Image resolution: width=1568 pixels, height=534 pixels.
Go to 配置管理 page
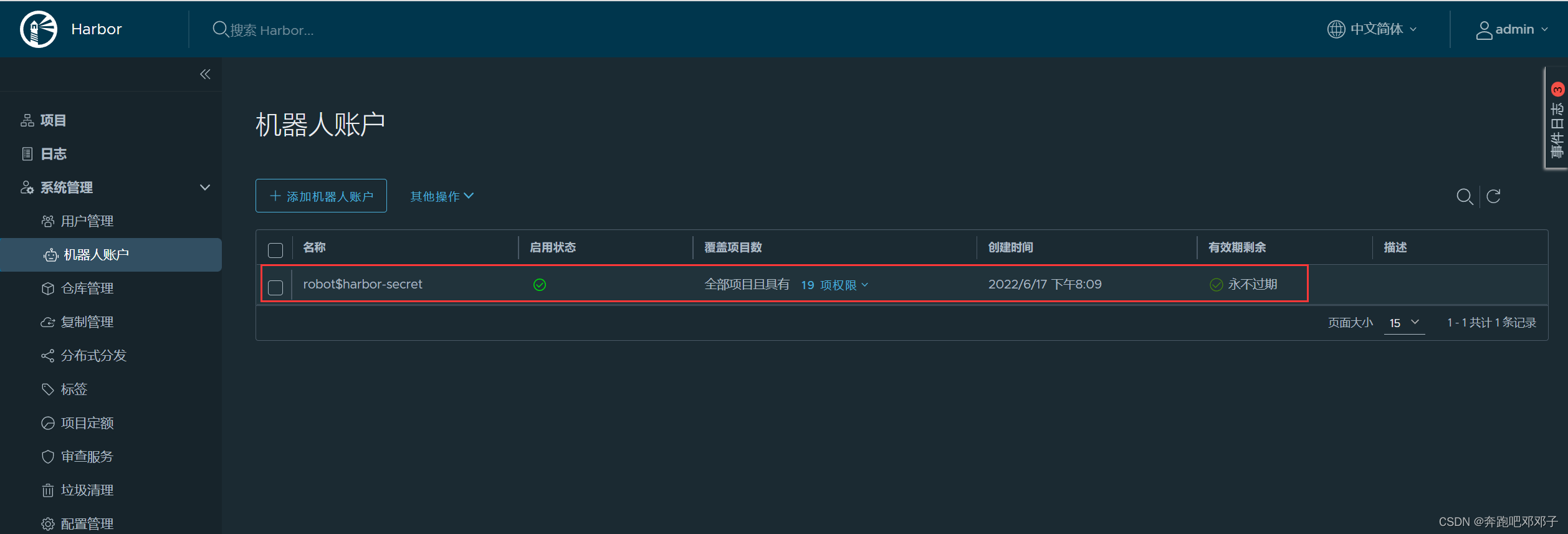[87, 524]
